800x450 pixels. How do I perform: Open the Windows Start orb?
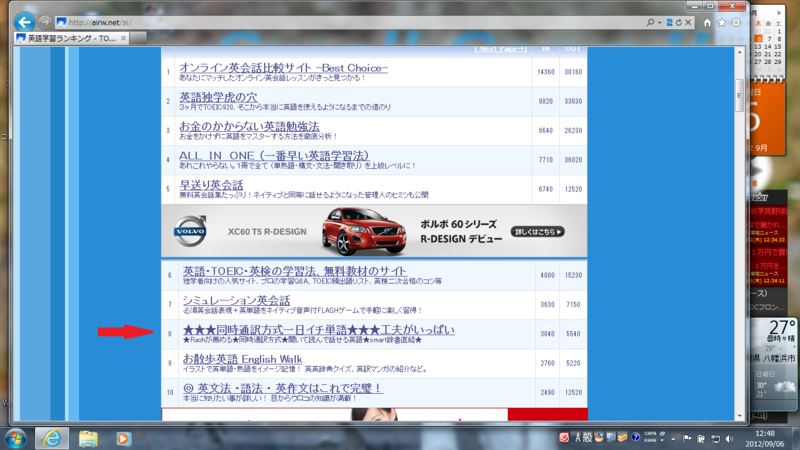click(16, 439)
